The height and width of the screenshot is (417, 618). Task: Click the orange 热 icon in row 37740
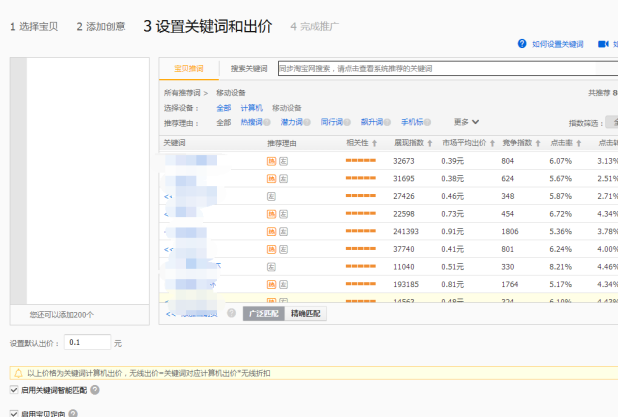point(272,249)
